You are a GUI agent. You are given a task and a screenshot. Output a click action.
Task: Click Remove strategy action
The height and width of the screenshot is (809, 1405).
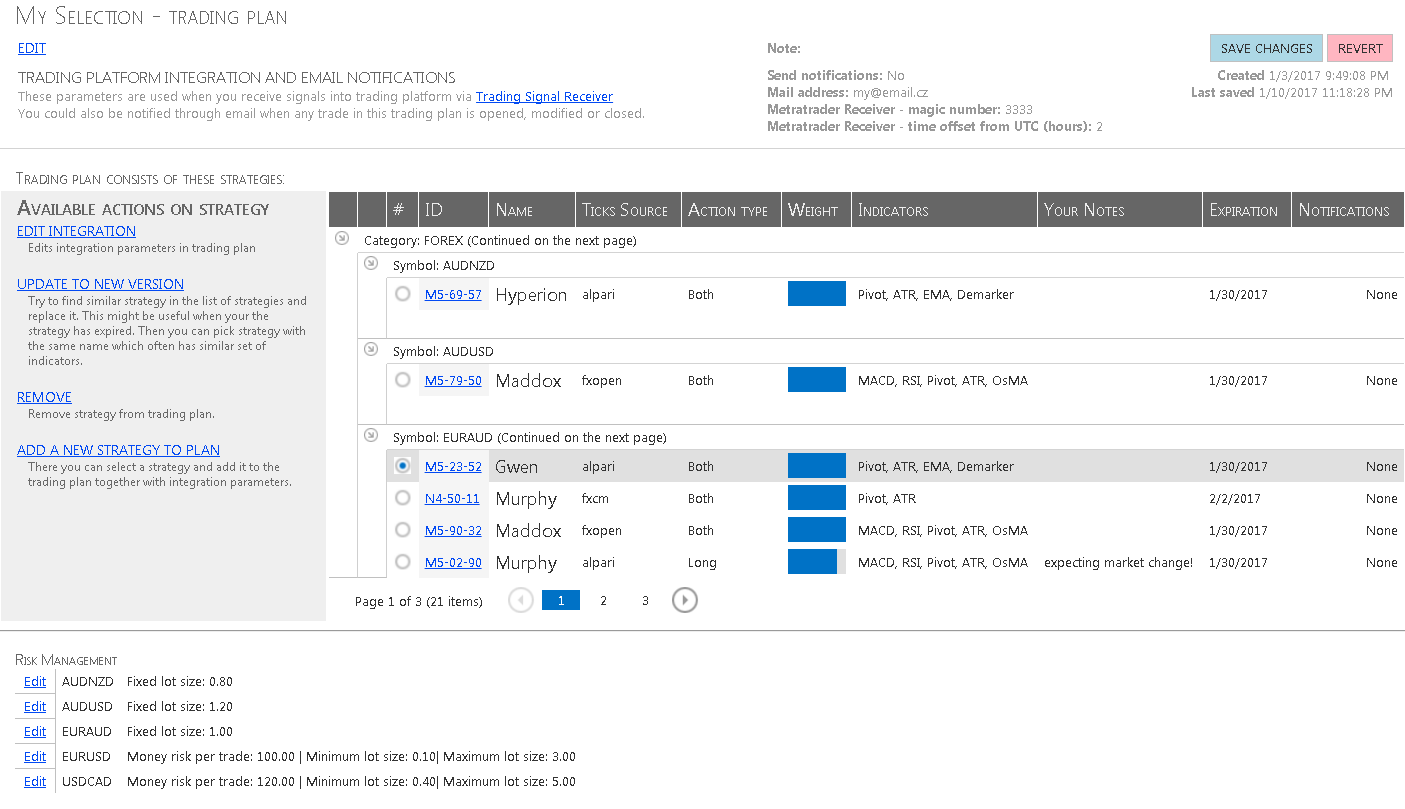pyautogui.click(x=44, y=397)
